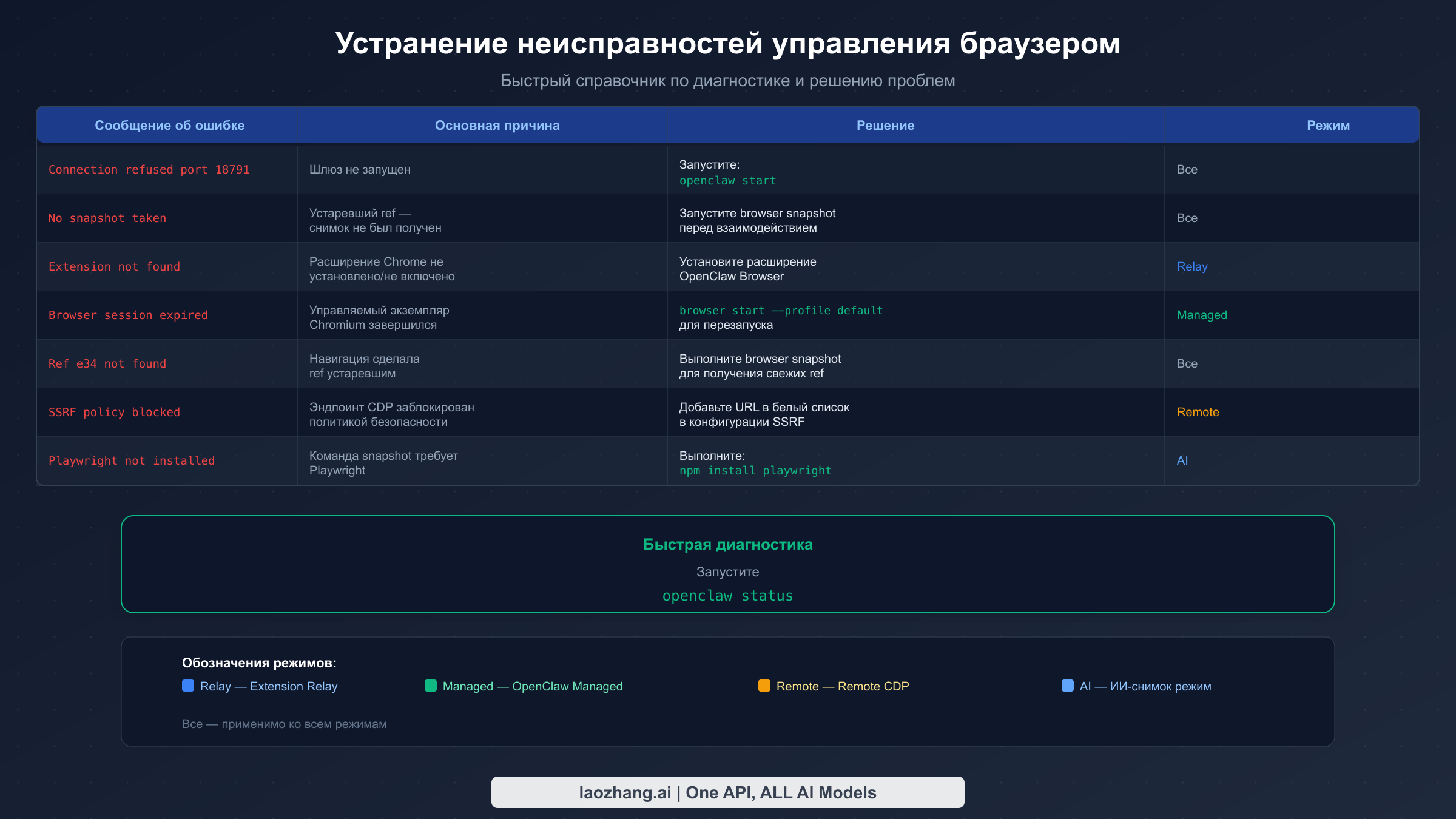Screen dimensions: 1456x819
Task: Expand the Extension not found row
Action: click(115, 266)
